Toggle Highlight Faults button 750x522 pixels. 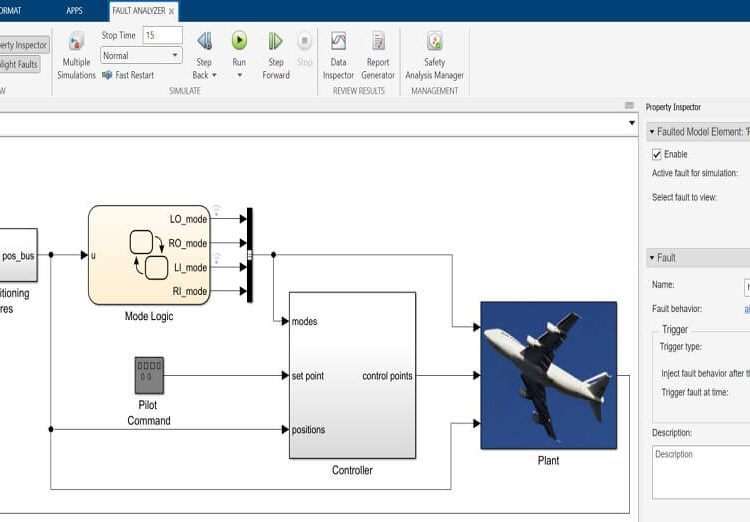point(20,65)
